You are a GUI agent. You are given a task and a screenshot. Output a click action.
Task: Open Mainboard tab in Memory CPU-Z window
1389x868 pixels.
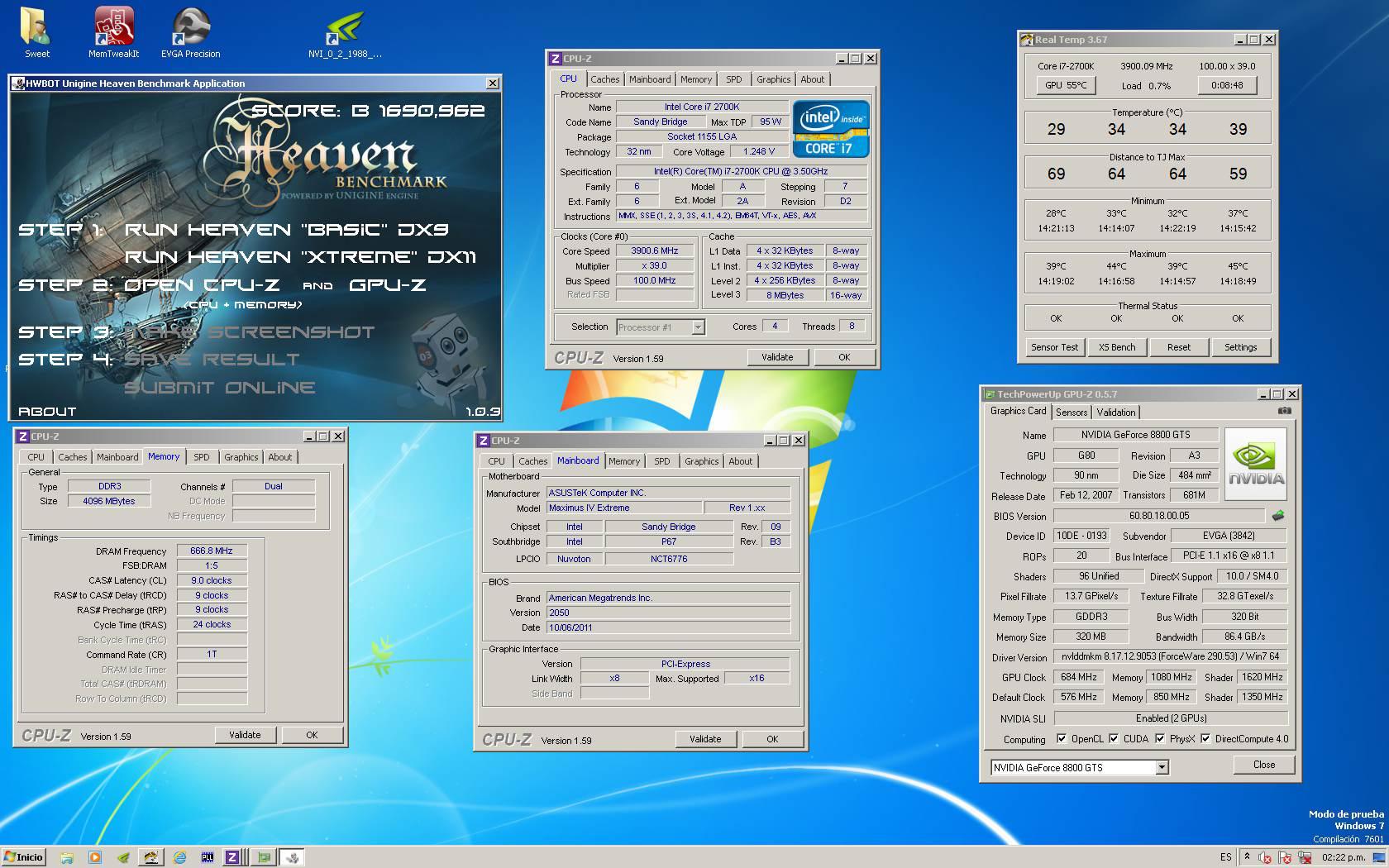117,457
